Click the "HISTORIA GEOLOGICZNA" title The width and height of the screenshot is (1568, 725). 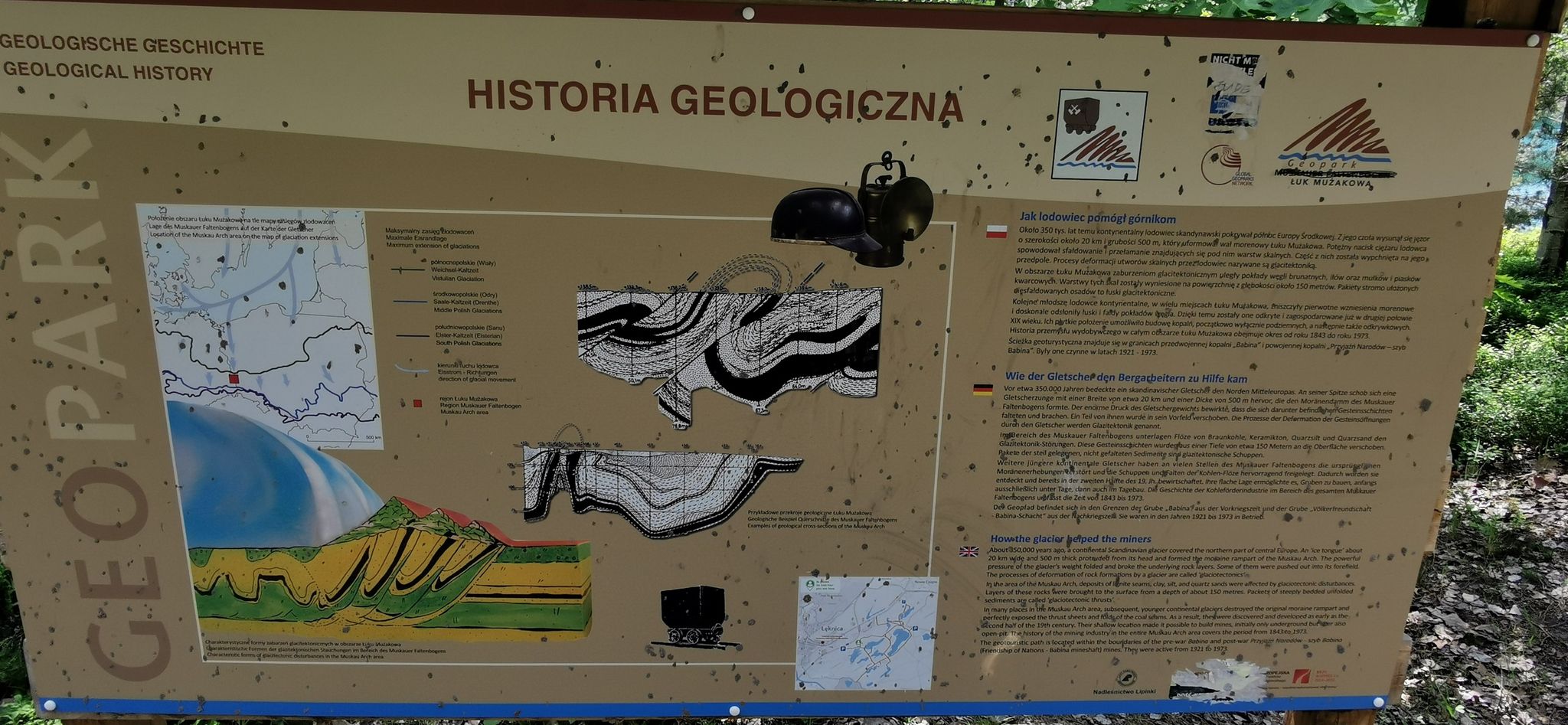(x=715, y=102)
